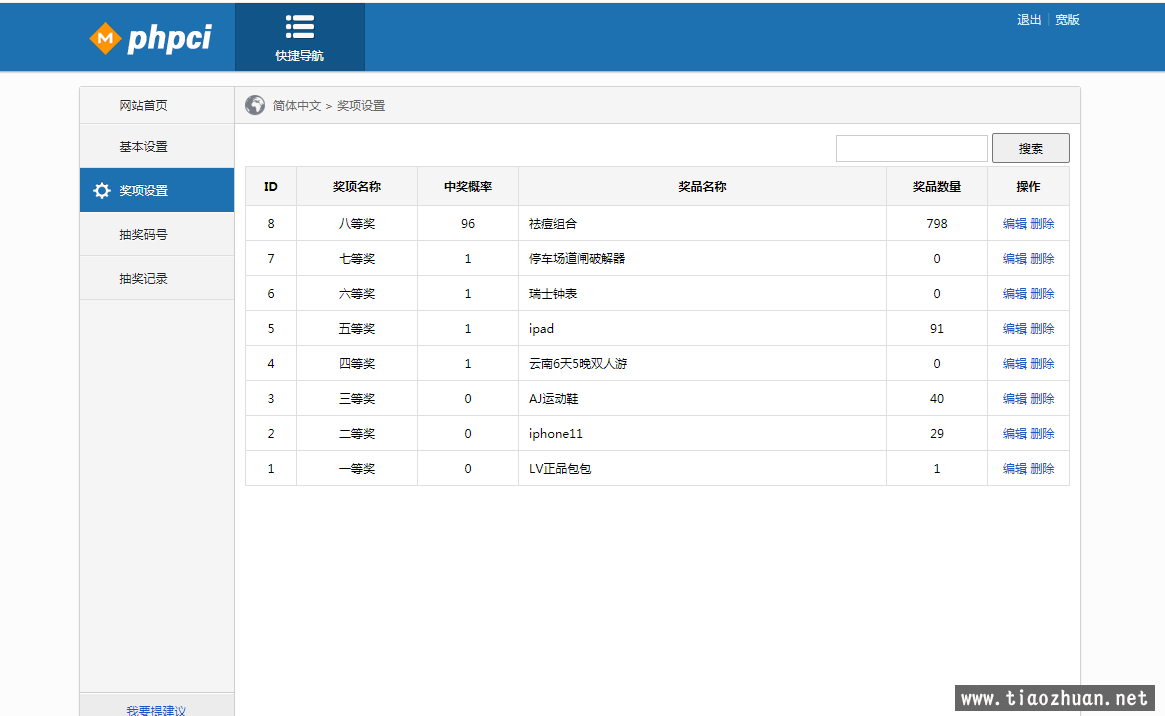
Task: Click 编辑 for 七等奖 row
Action: pos(1015,258)
